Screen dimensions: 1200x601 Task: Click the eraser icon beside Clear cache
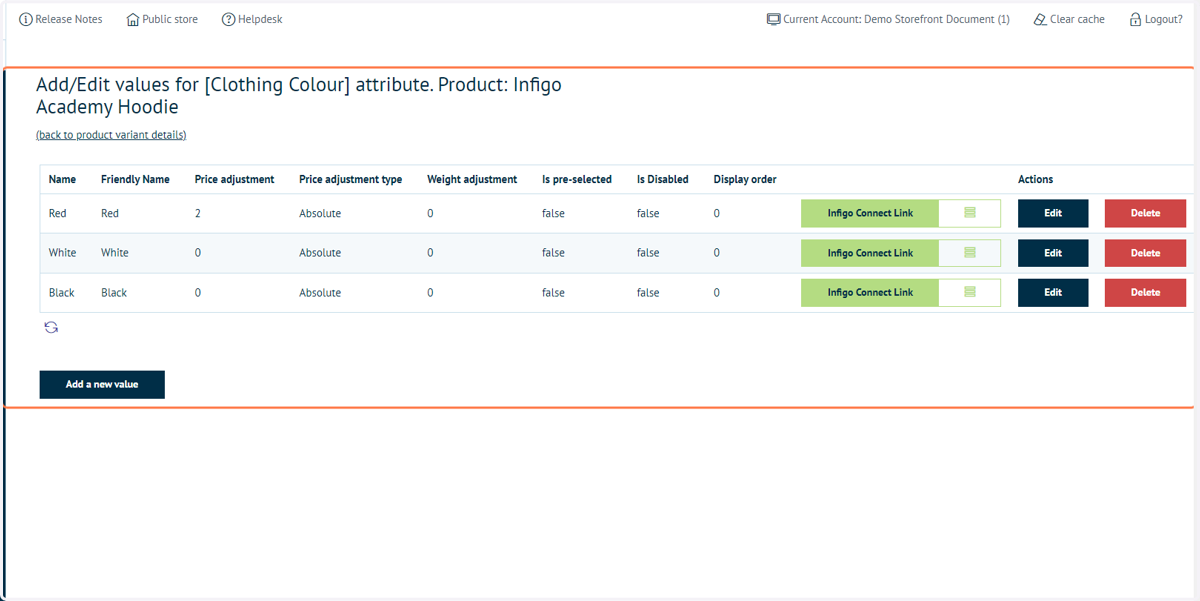[1040, 19]
